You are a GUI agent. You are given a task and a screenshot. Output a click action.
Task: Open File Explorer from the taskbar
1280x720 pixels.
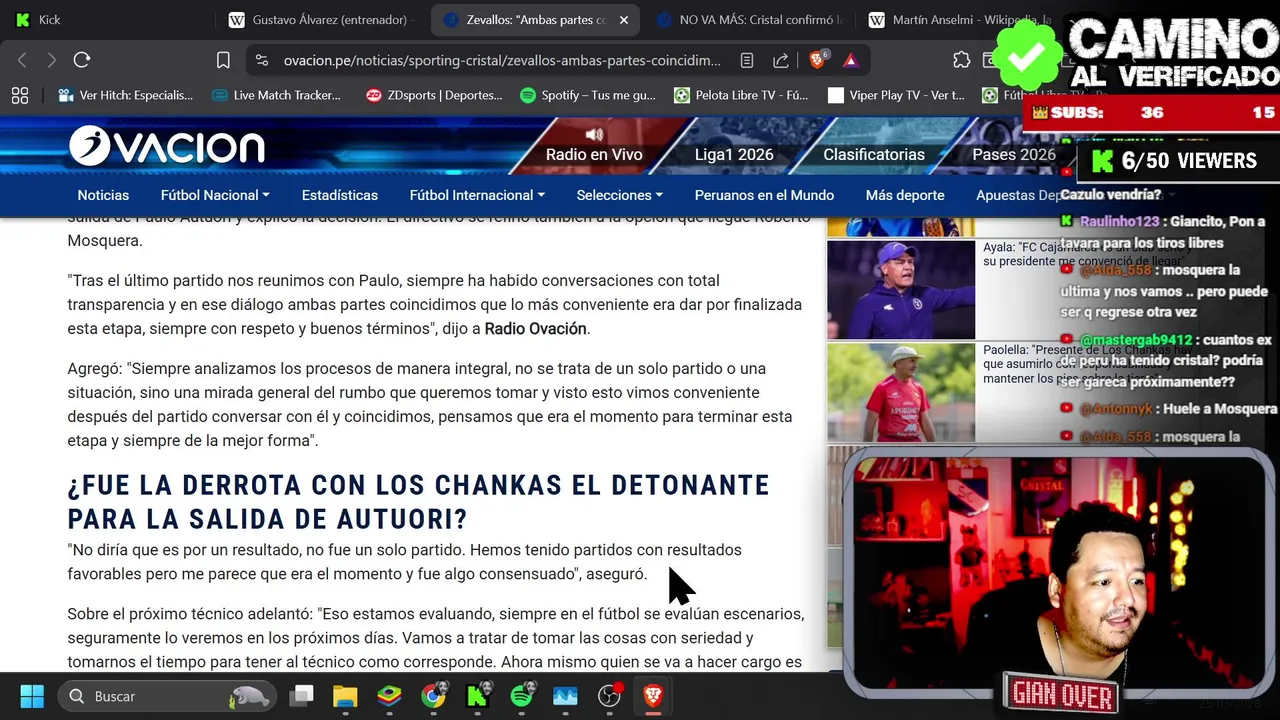pyautogui.click(x=345, y=696)
